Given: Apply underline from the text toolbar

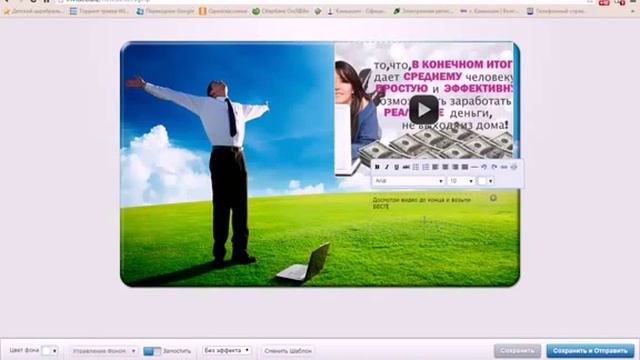Looking at the screenshot, I should point(396,167).
